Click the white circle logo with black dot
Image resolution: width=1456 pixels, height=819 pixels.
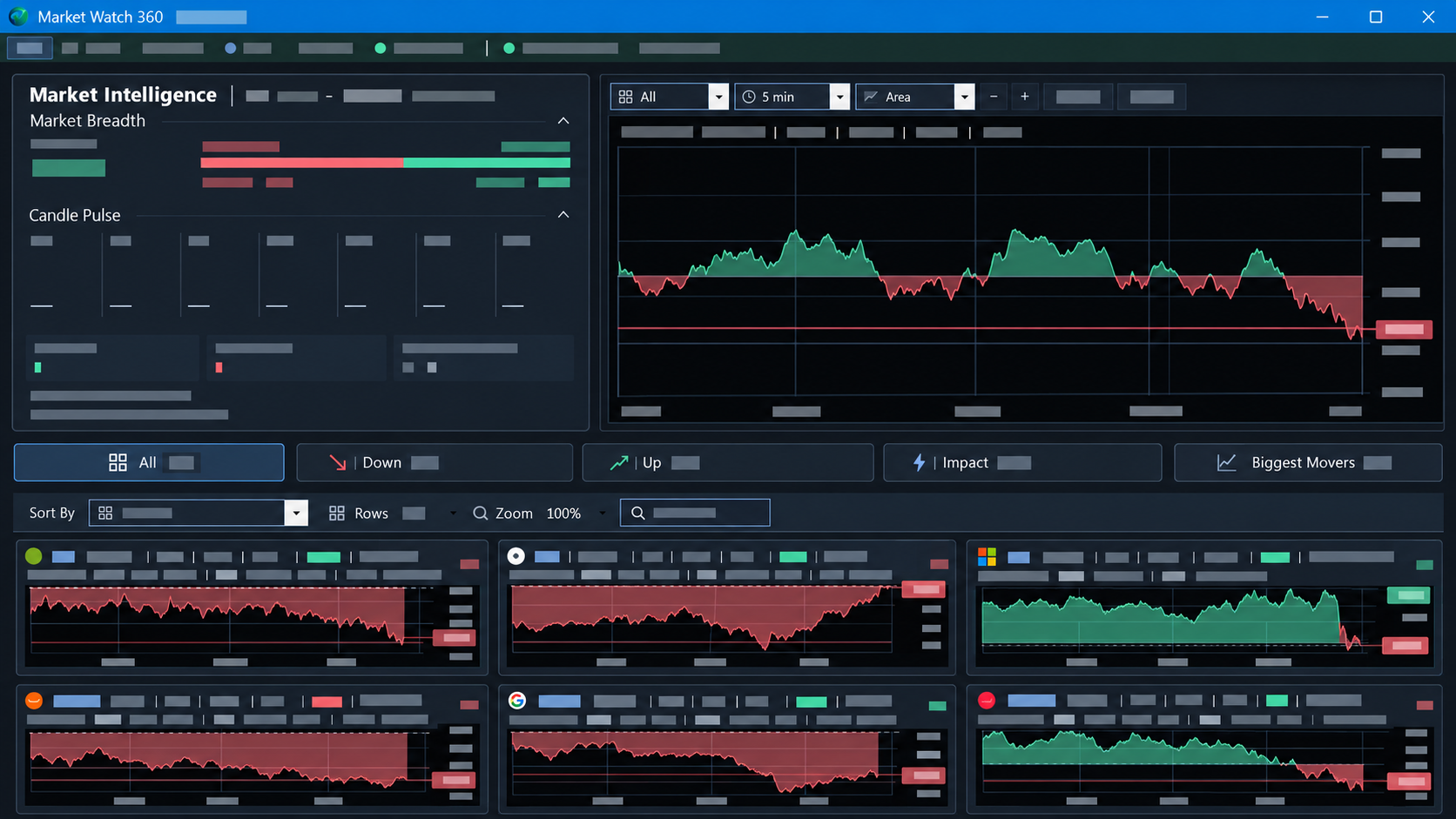tap(516, 556)
